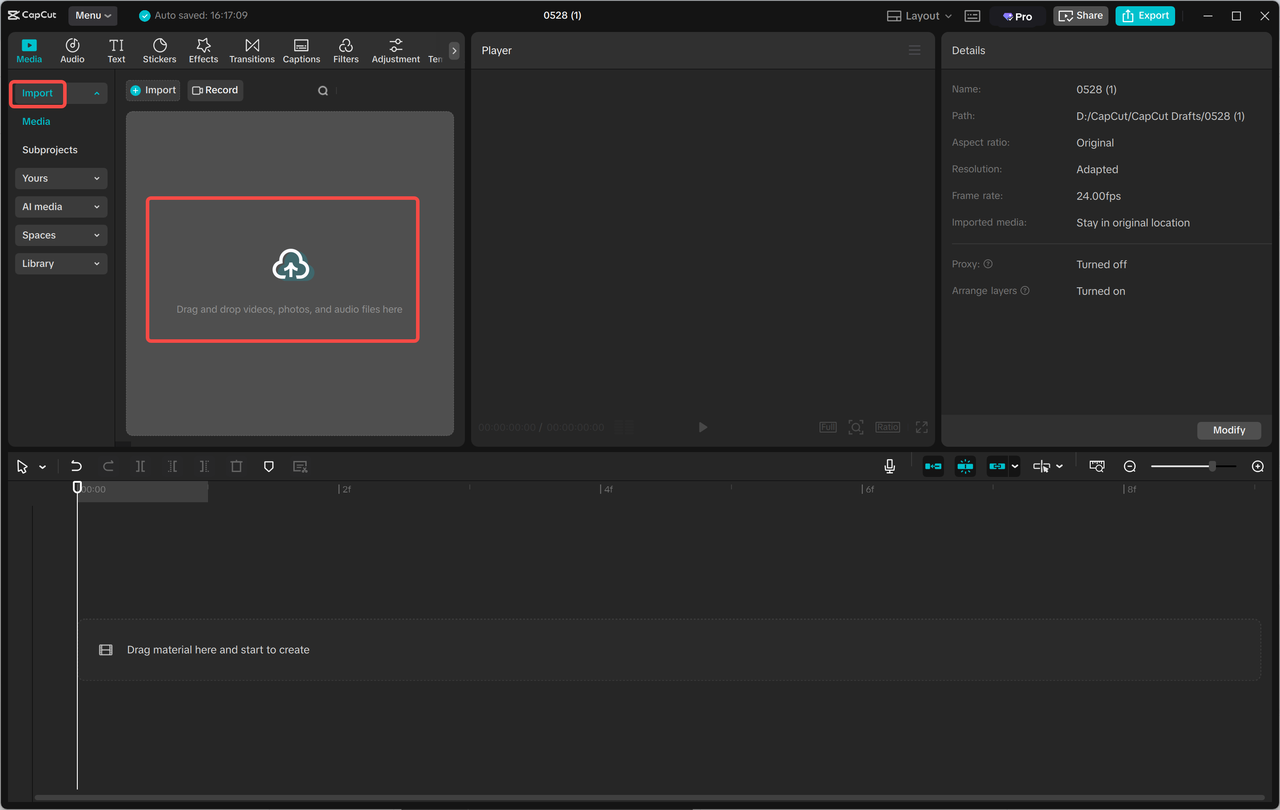Open the Menu at the top left
1280x810 pixels.
(92, 15)
